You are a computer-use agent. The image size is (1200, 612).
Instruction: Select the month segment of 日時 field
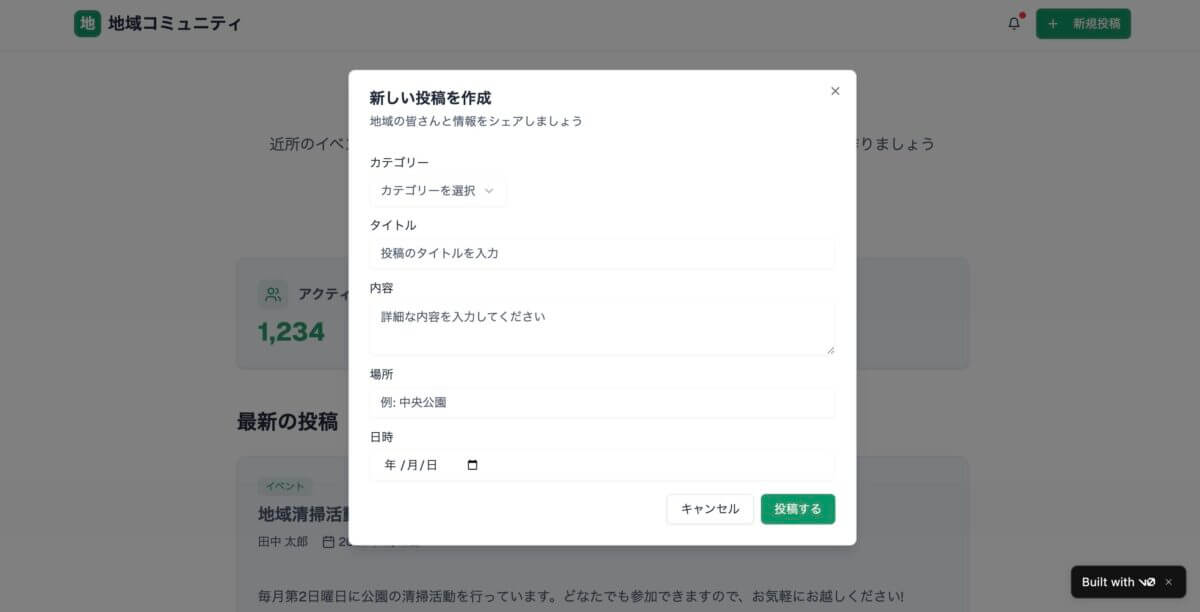click(411, 465)
